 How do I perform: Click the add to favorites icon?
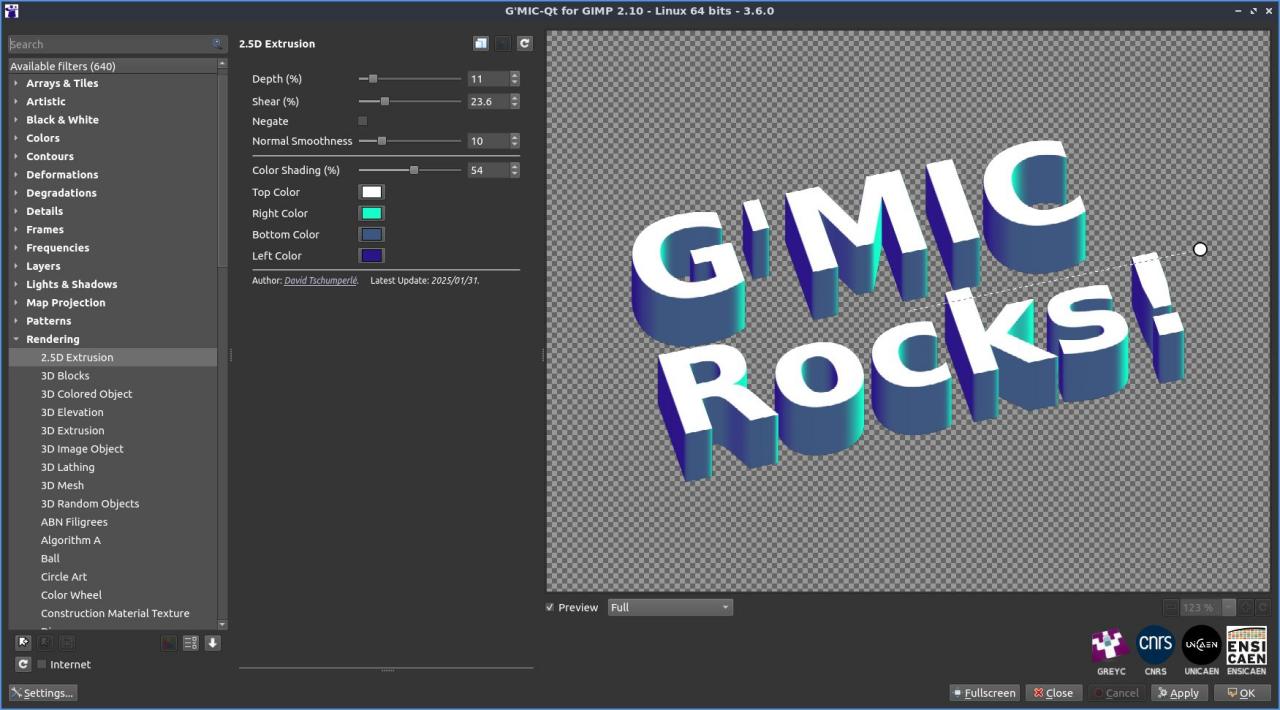23,643
